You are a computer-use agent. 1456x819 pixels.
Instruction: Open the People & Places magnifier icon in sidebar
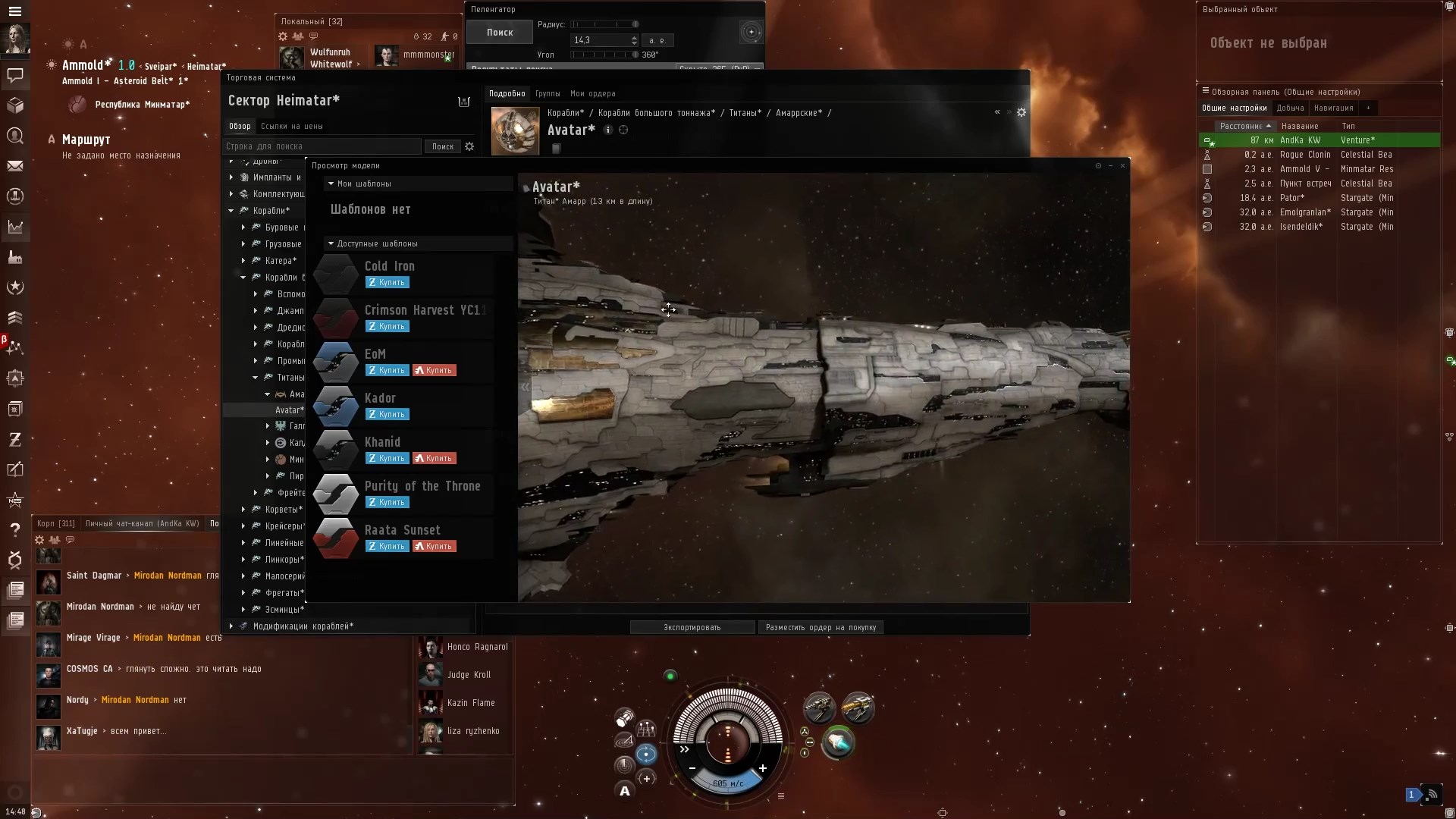pyautogui.click(x=15, y=136)
